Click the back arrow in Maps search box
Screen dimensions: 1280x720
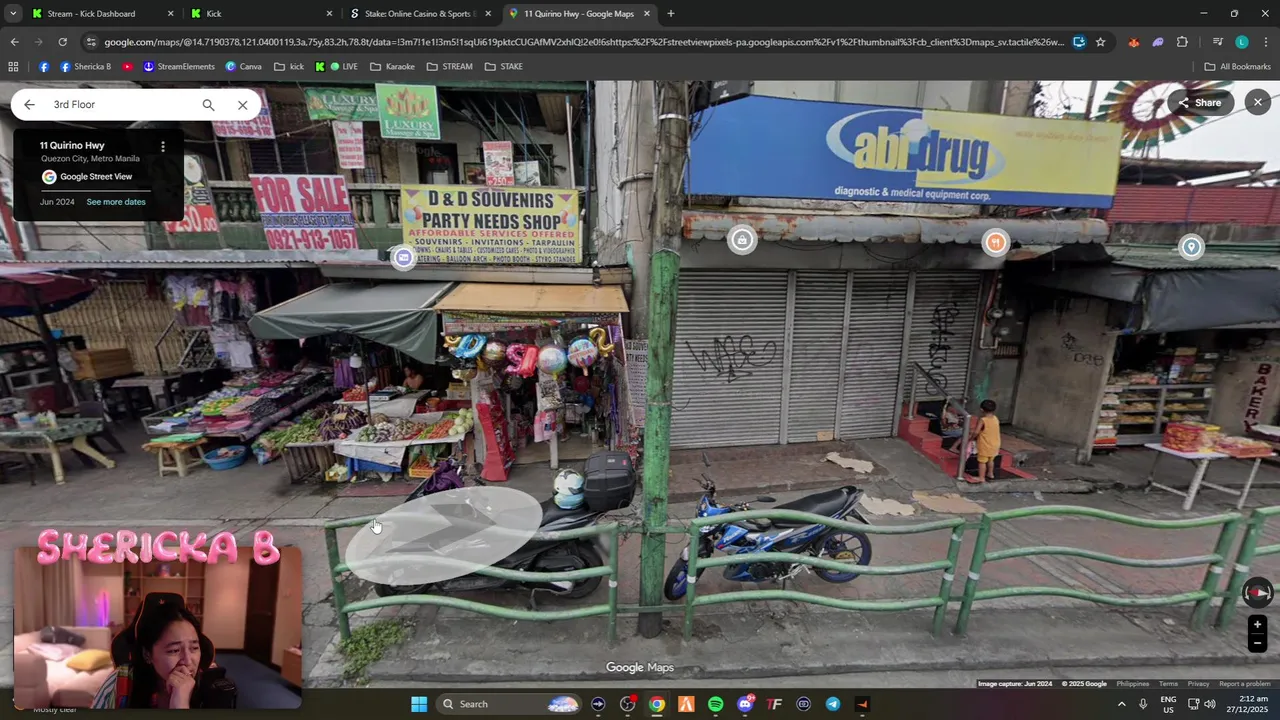click(29, 105)
